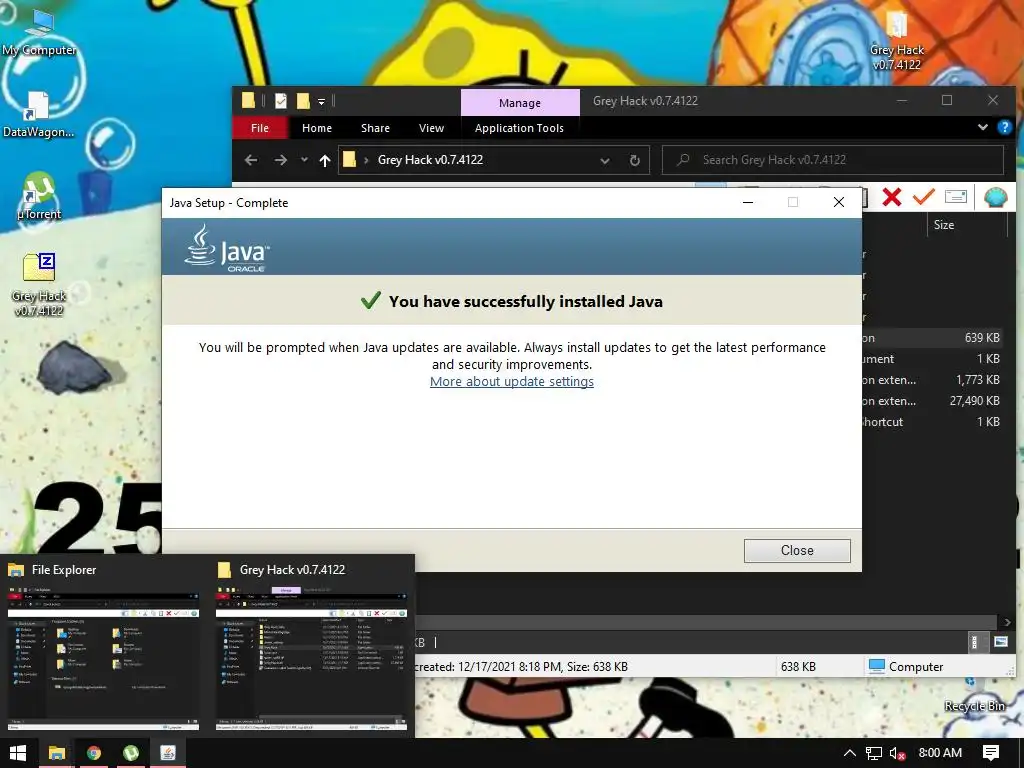Select the 639 KB file size cell
The image size is (1024, 768).
coord(982,338)
